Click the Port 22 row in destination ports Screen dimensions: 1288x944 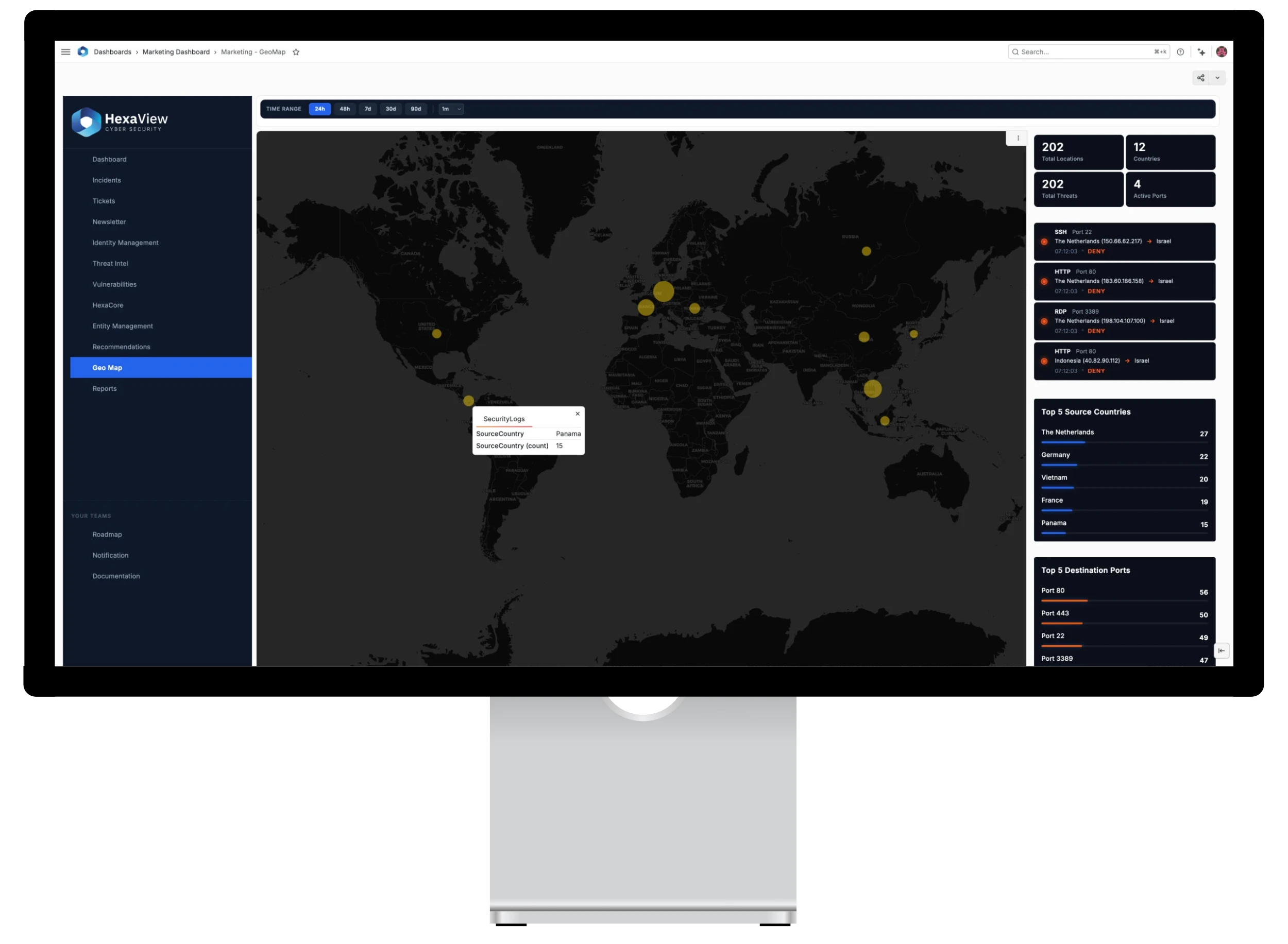1126,640
